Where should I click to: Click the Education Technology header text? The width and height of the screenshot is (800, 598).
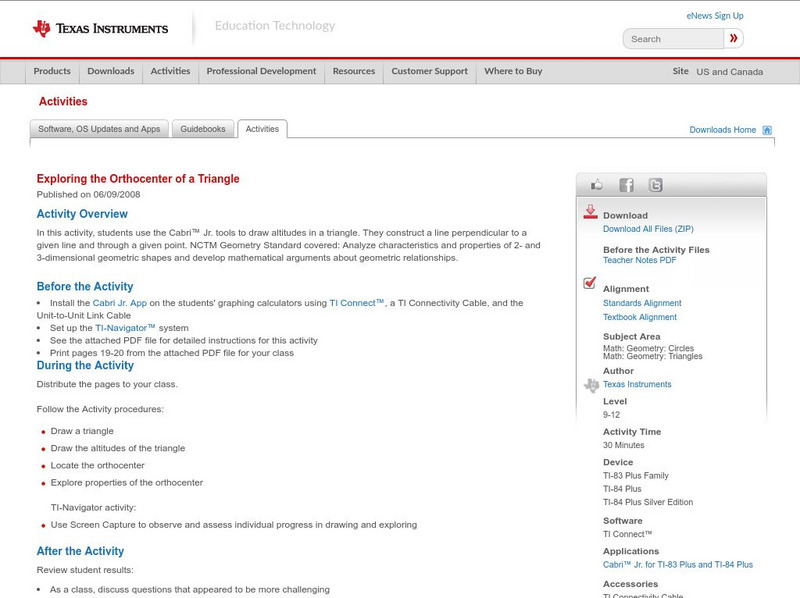tap(275, 26)
